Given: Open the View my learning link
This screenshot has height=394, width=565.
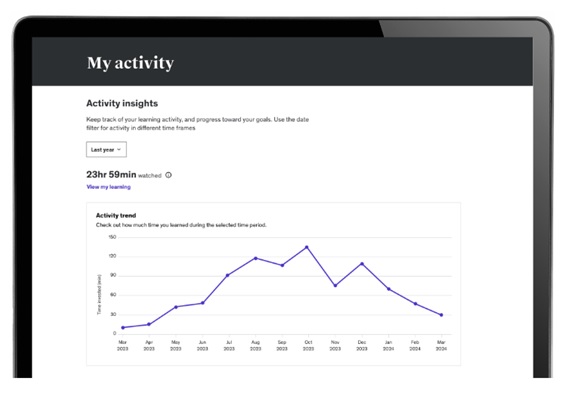Looking at the screenshot, I should [x=108, y=187].
